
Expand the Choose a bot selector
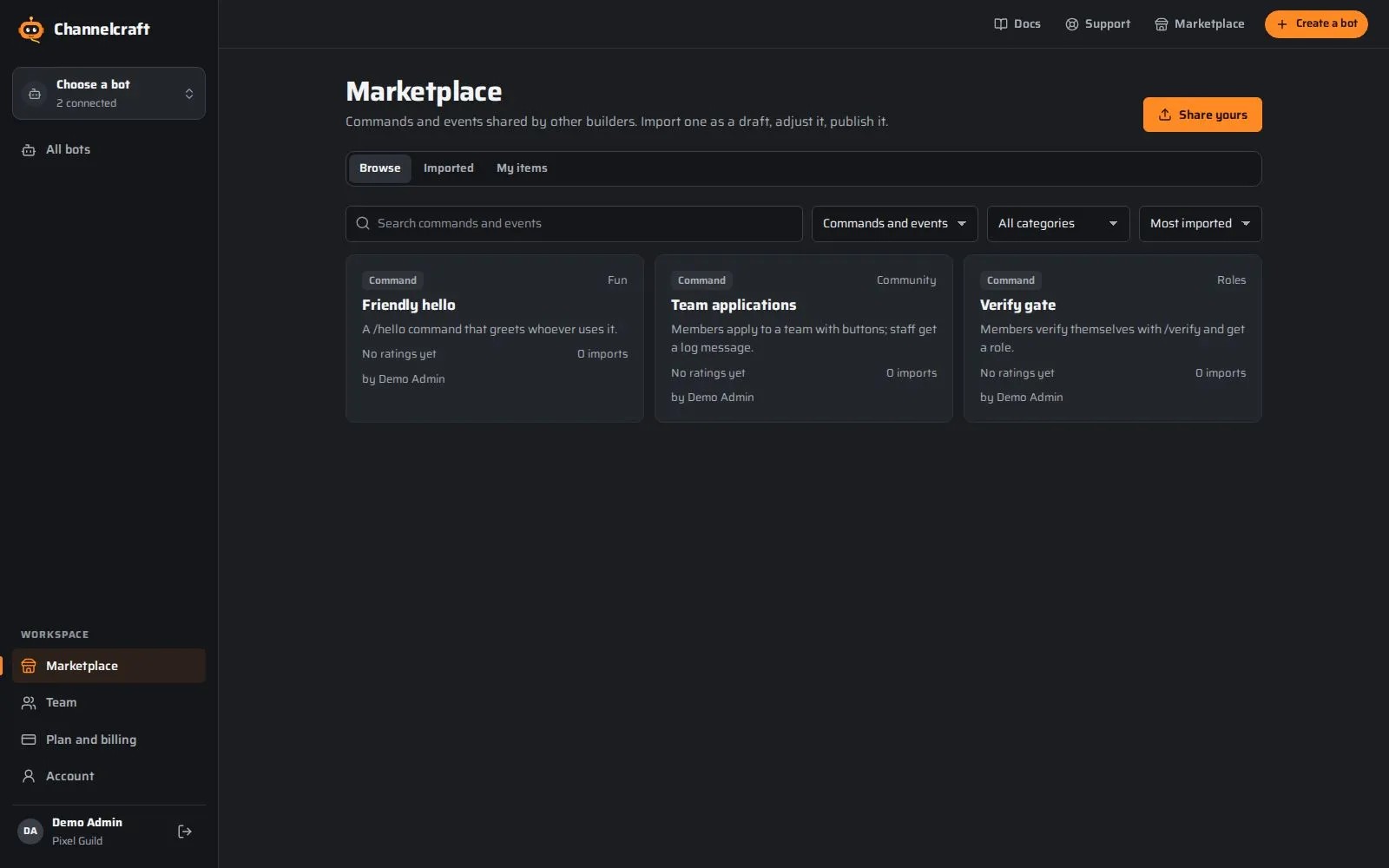[109, 93]
